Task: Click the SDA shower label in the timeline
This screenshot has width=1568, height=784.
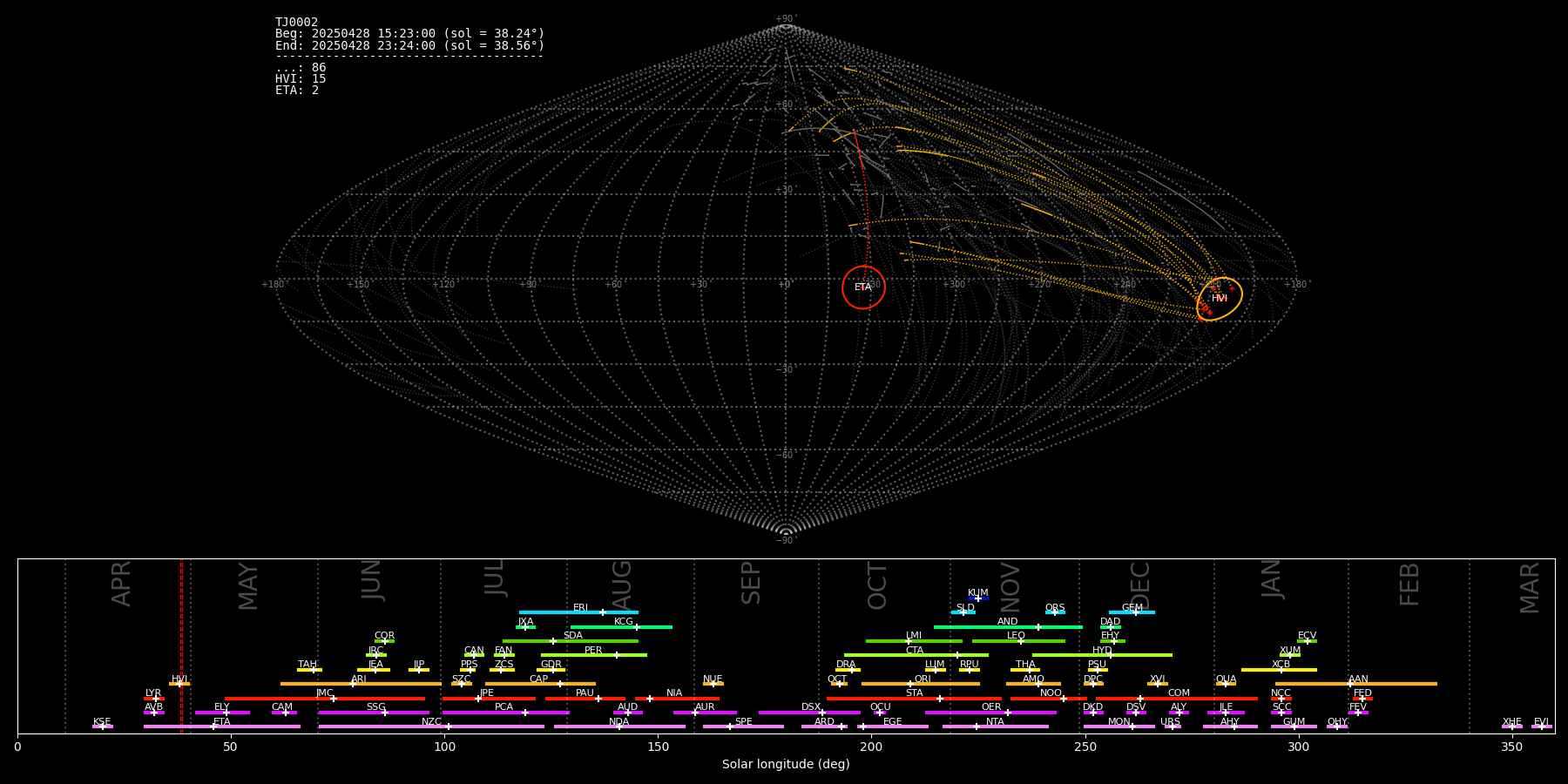Action: 573,635
